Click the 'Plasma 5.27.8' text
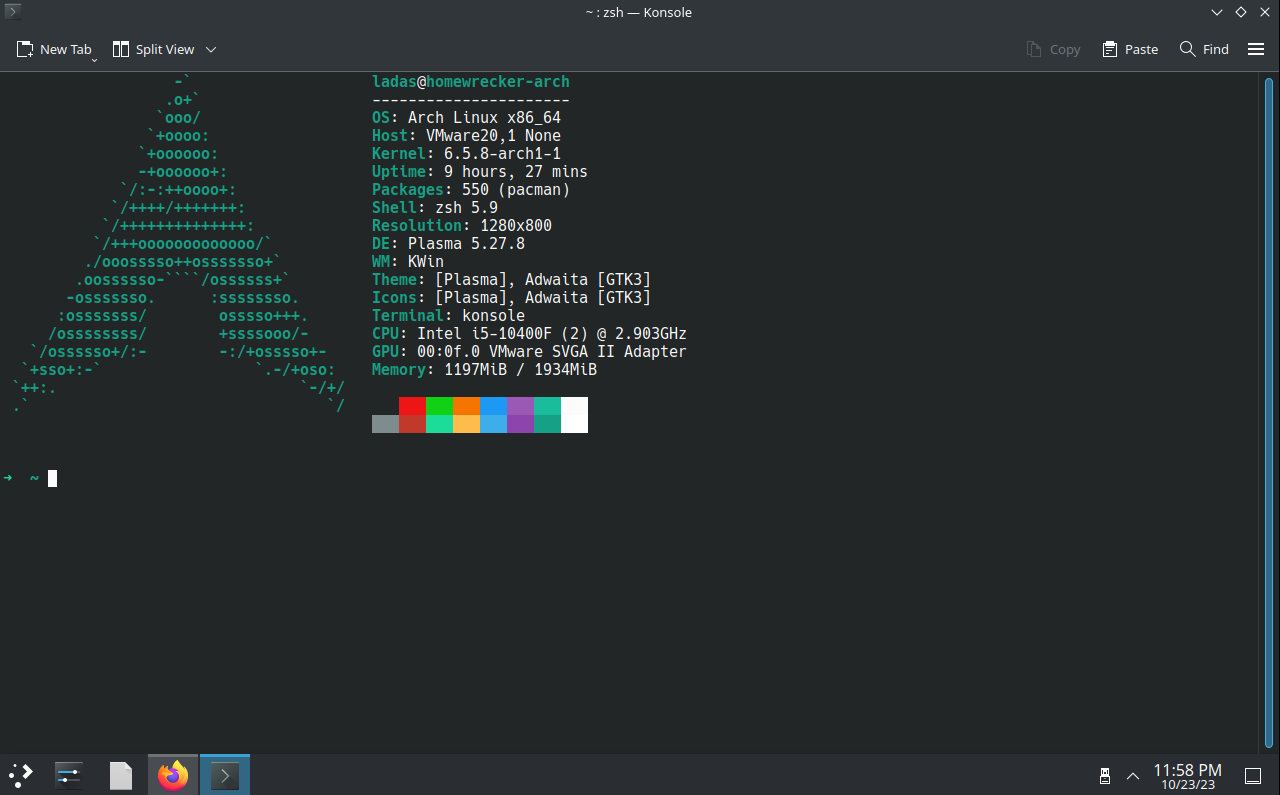This screenshot has height=795, width=1280. tap(466, 244)
